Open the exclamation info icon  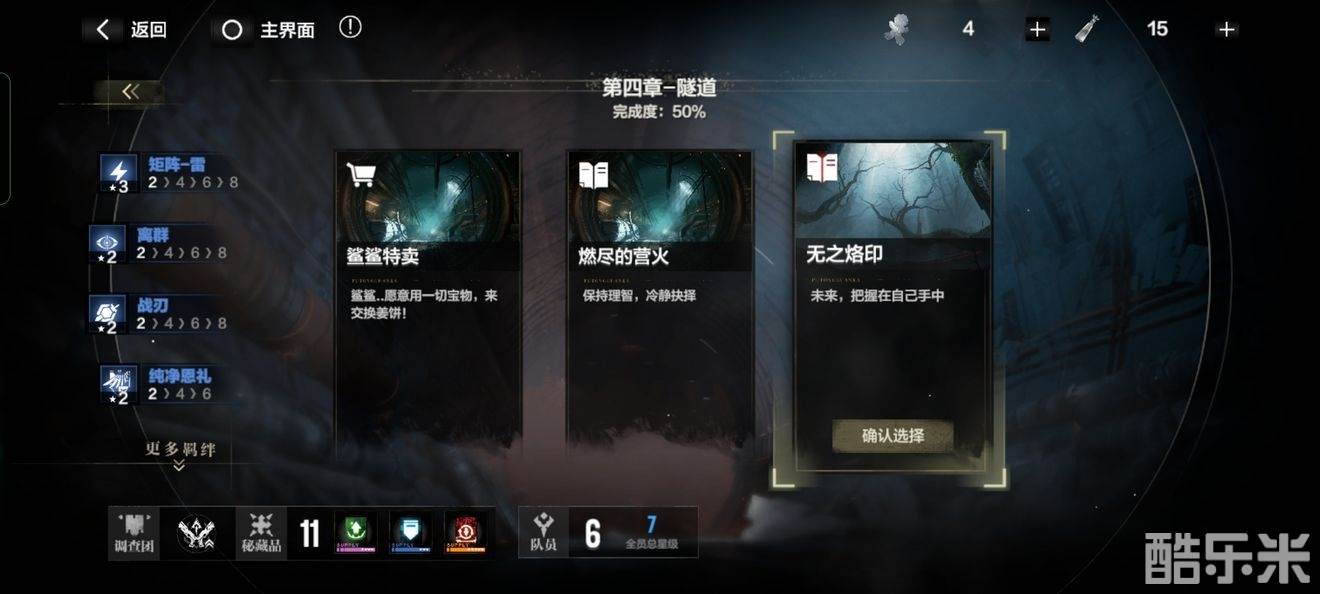click(350, 27)
